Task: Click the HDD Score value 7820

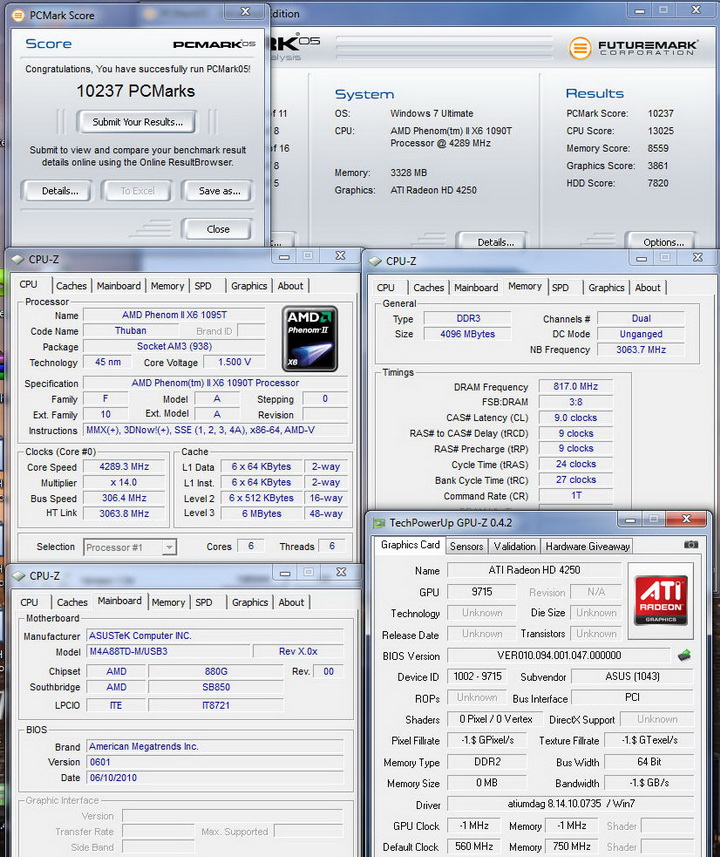Action: (x=658, y=183)
